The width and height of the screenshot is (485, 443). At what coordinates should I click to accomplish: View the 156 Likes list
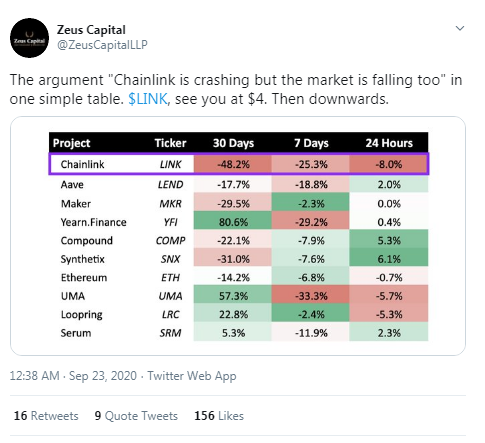point(219,416)
